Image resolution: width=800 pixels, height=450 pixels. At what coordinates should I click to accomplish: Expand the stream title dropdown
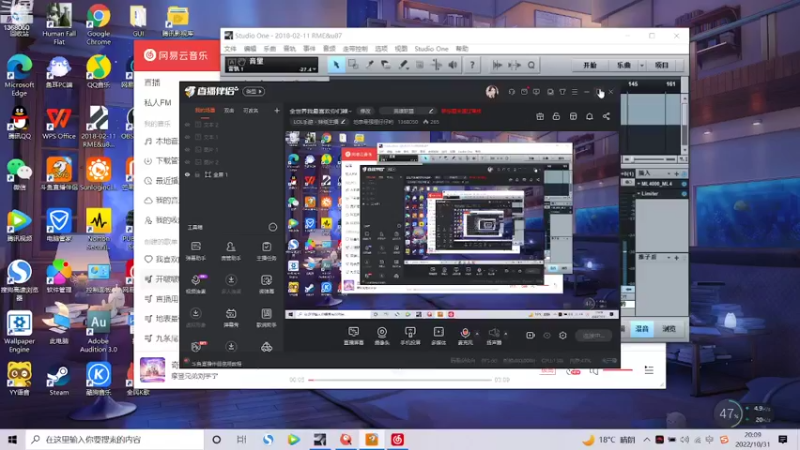click(351, 111)
